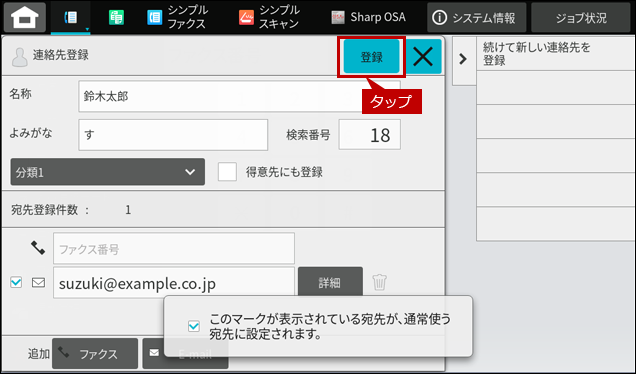
Task: Add a ファクス destination
Action: pos(95,354)
